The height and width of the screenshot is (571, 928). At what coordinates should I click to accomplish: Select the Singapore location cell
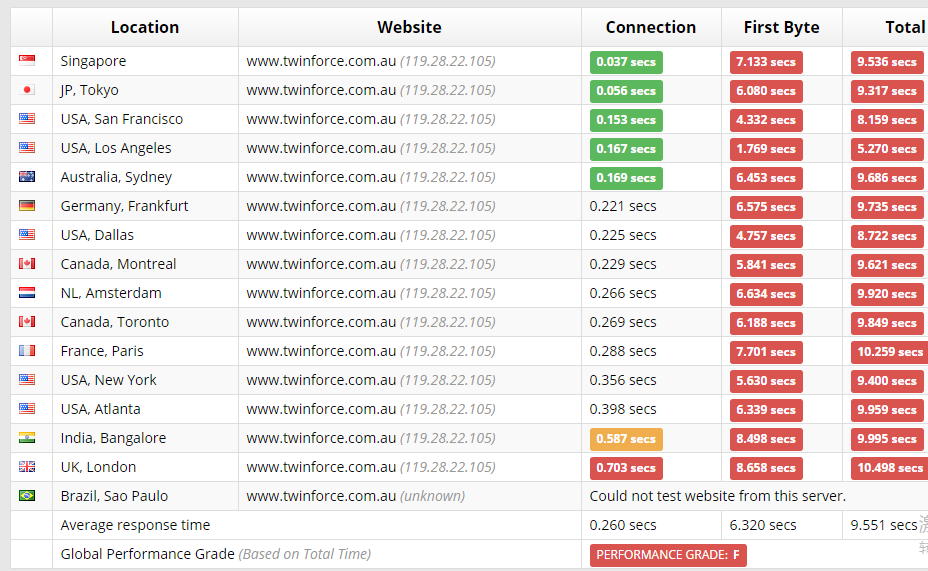pos(145,61)
